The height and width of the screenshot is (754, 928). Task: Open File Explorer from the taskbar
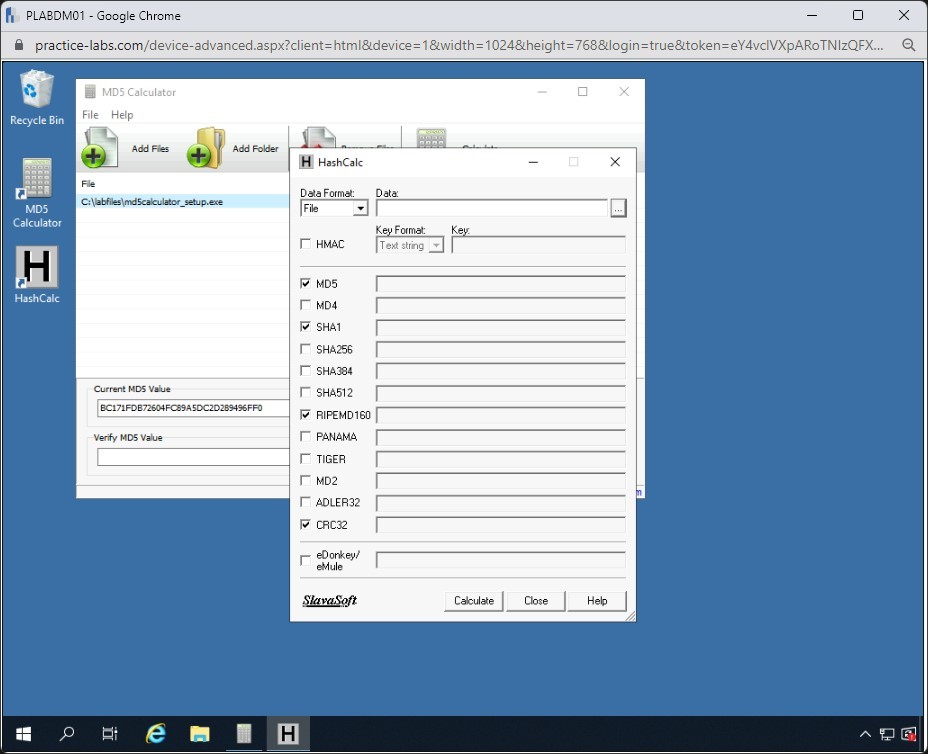point(199,734)
